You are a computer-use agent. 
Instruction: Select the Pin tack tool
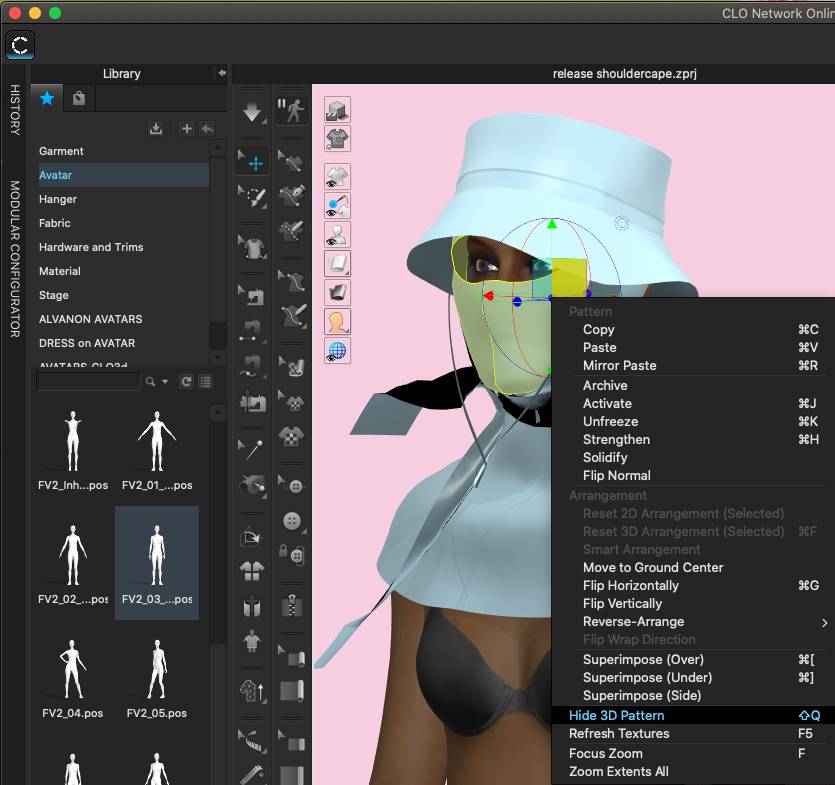click(x=252, y=450)
